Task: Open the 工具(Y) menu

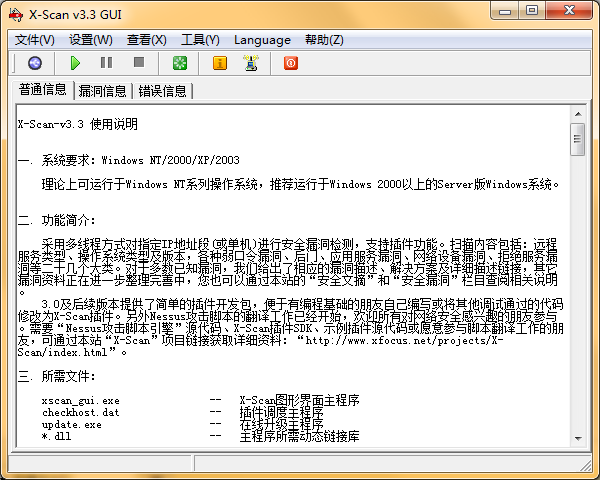Action: (x=200, y=40)
